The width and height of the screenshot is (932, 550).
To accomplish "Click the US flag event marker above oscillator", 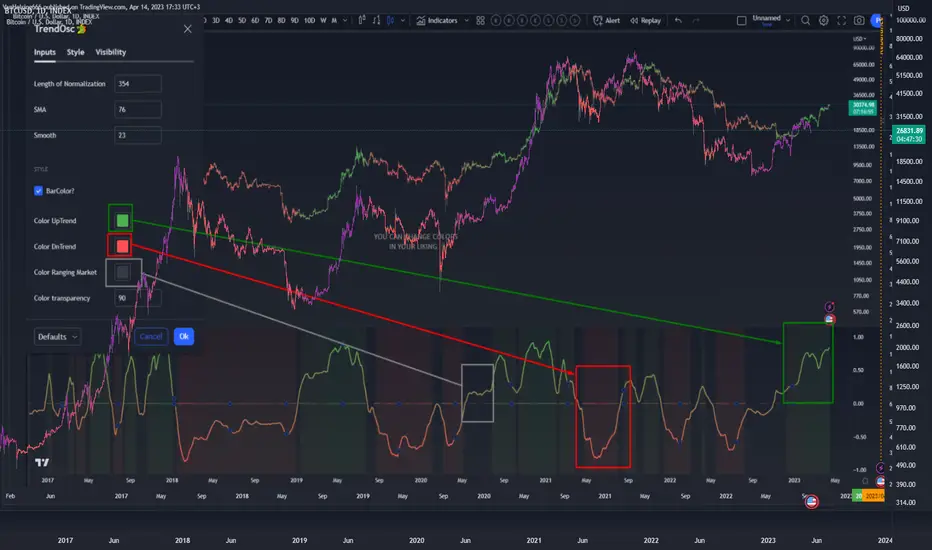I will tap(830, 319).
